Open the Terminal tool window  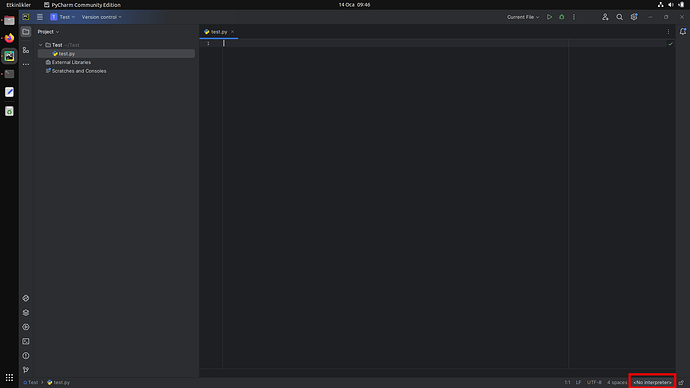tap(26, 341)
